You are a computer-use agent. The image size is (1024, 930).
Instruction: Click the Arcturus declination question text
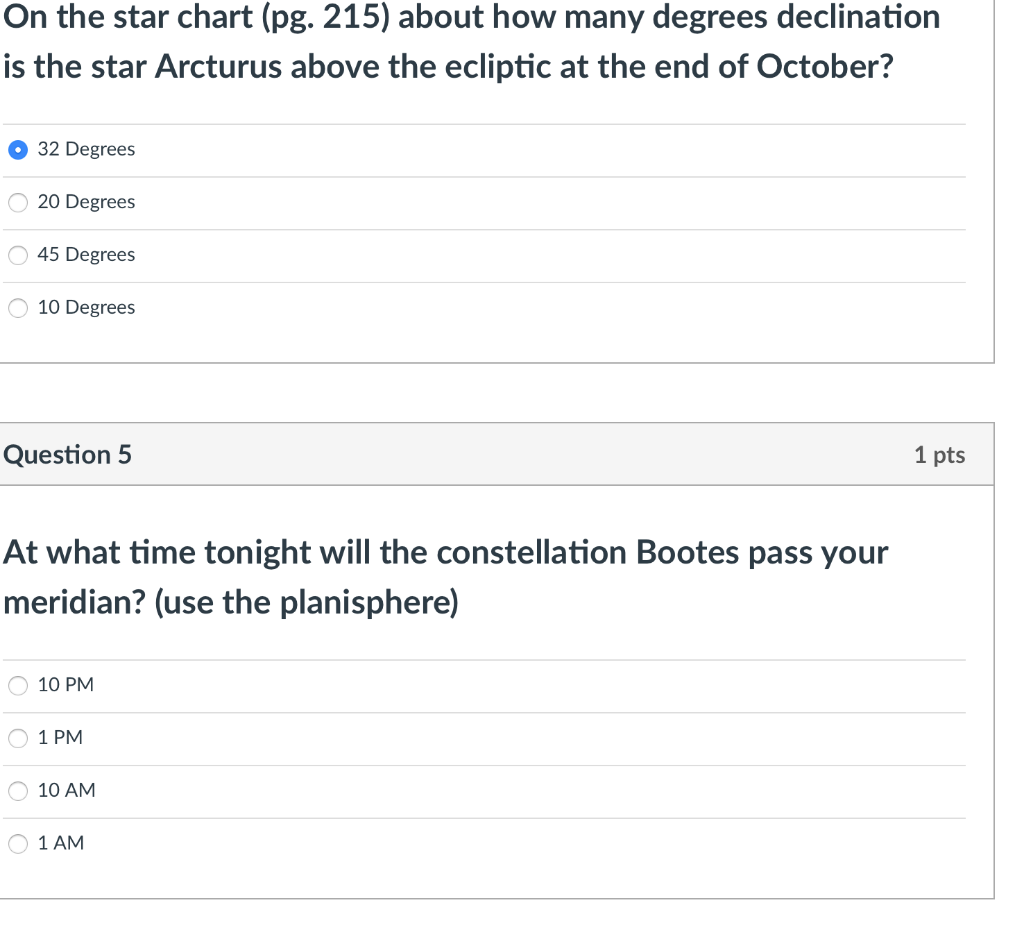(x=470, y=42)
